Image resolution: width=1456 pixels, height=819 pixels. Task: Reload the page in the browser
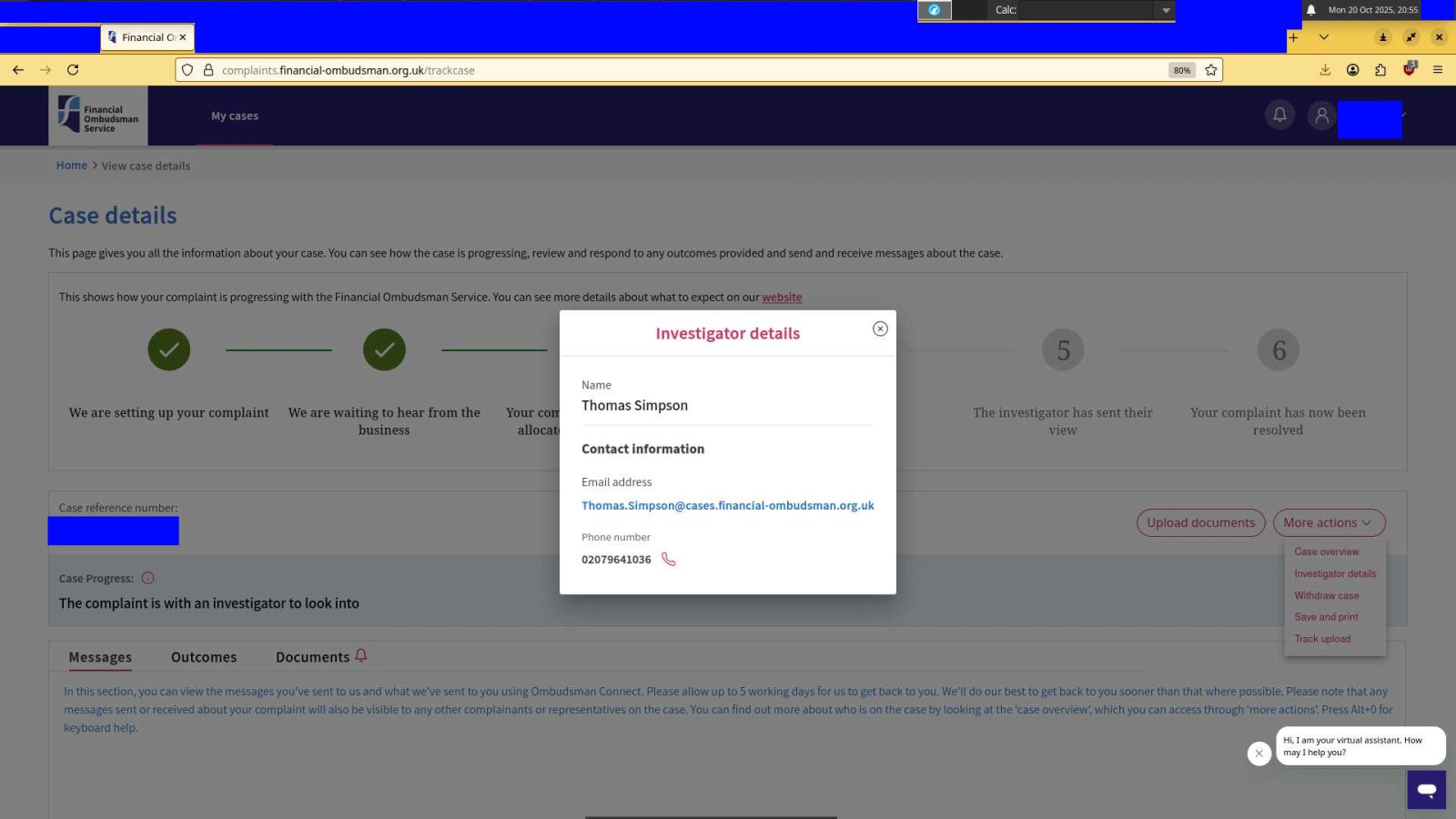[73, 70]
